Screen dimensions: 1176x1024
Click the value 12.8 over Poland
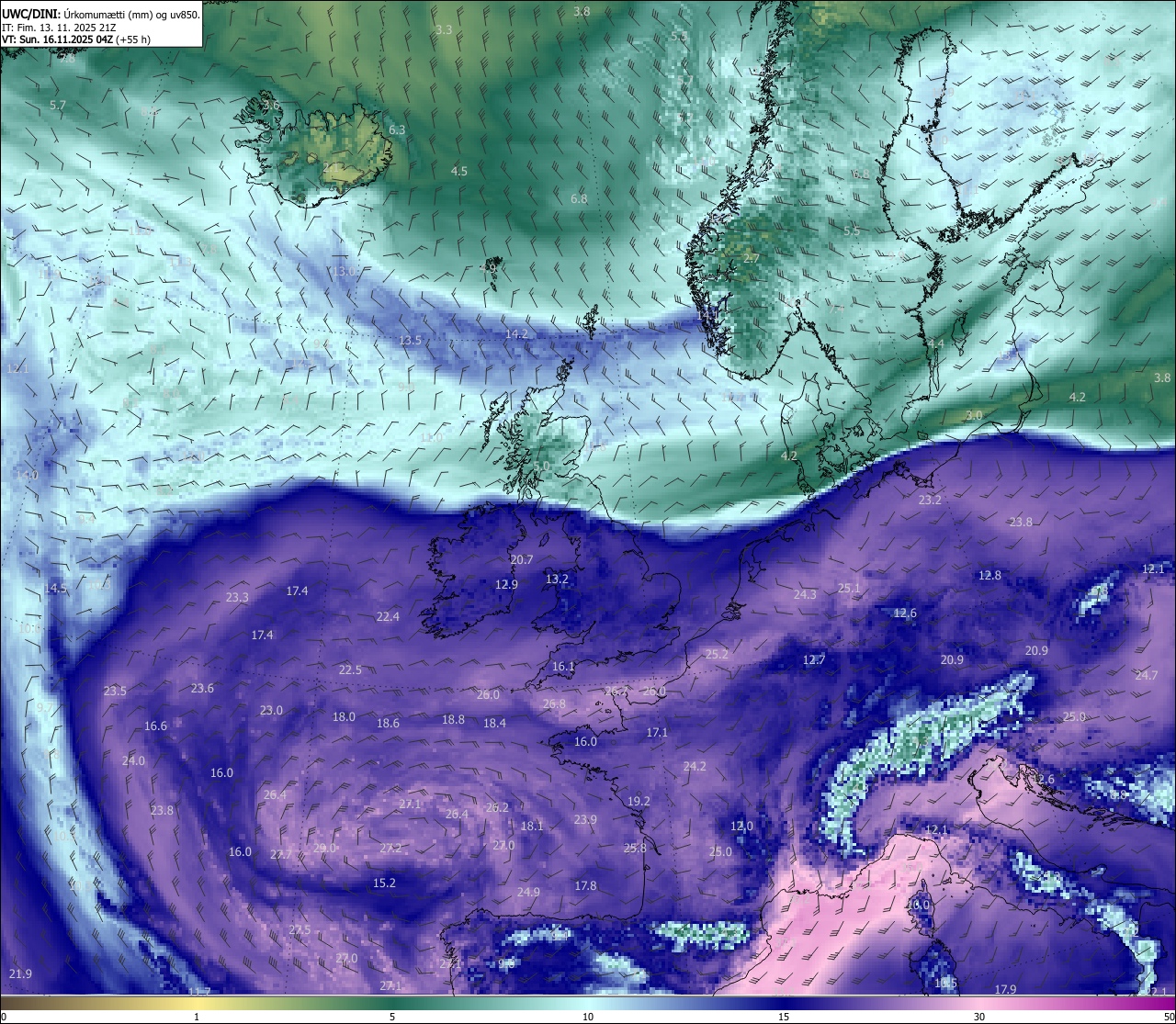(x=989, y=575)
